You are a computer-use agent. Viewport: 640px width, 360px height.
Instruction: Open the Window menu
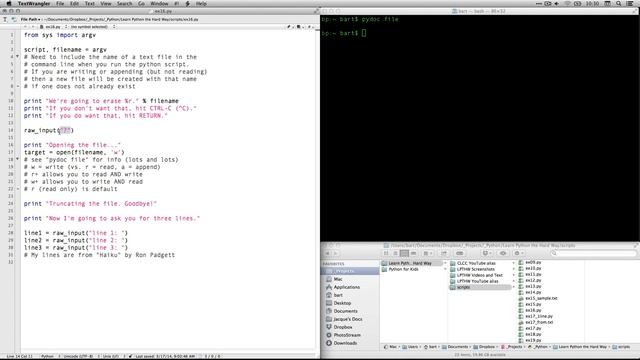click(159, 3)
